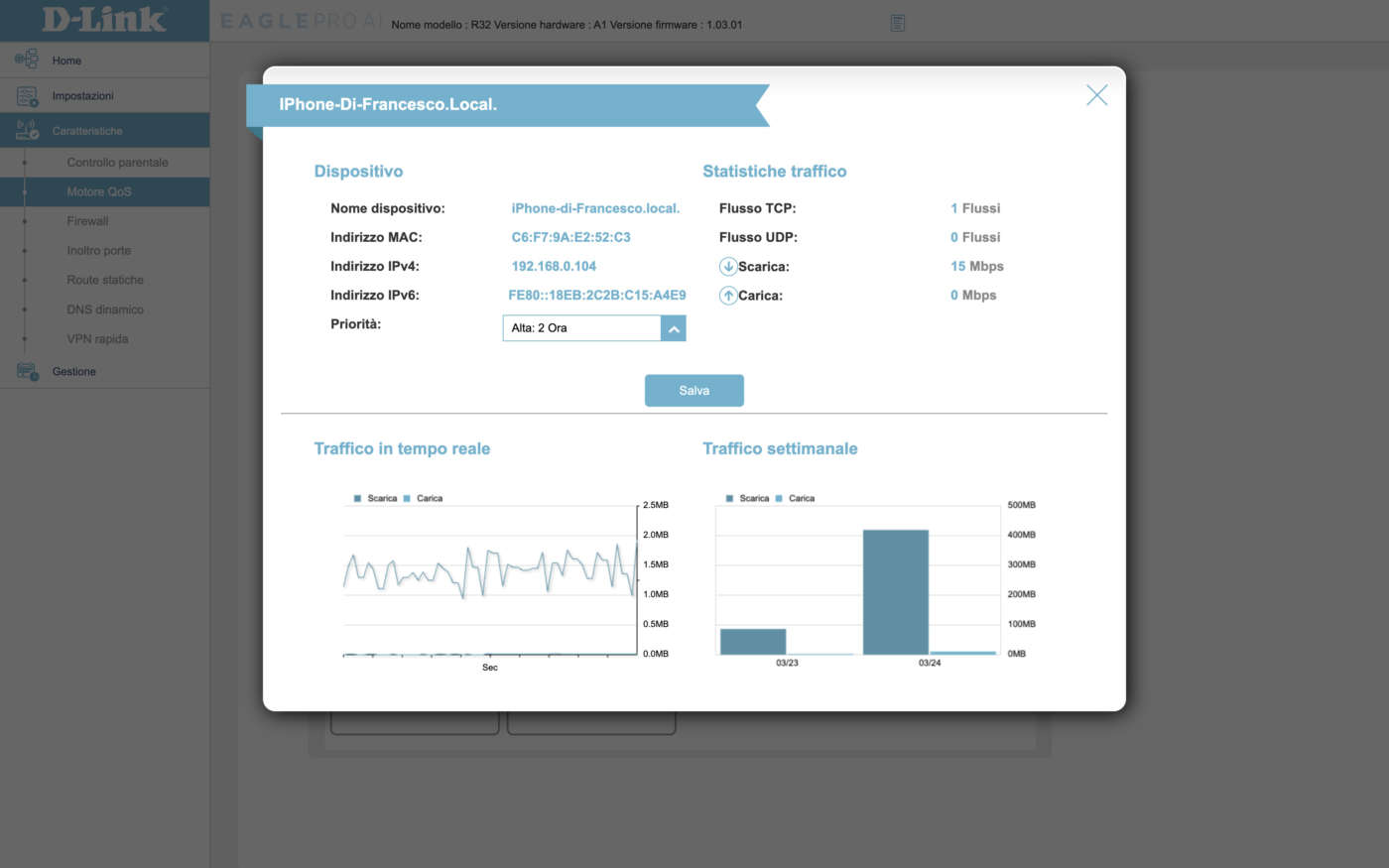
Task: Click the Traffico in tempo reale heading
Action: [x=402, y=449]
